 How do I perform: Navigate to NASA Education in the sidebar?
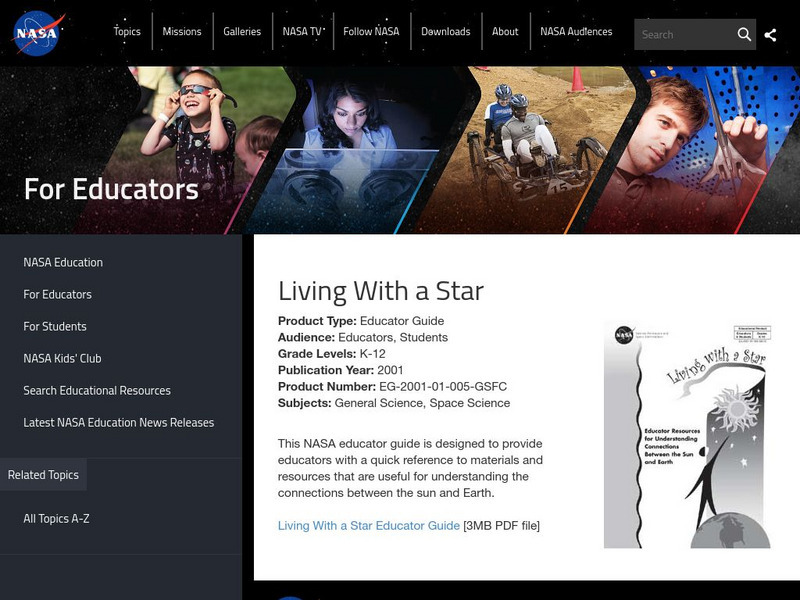point(63,262)
